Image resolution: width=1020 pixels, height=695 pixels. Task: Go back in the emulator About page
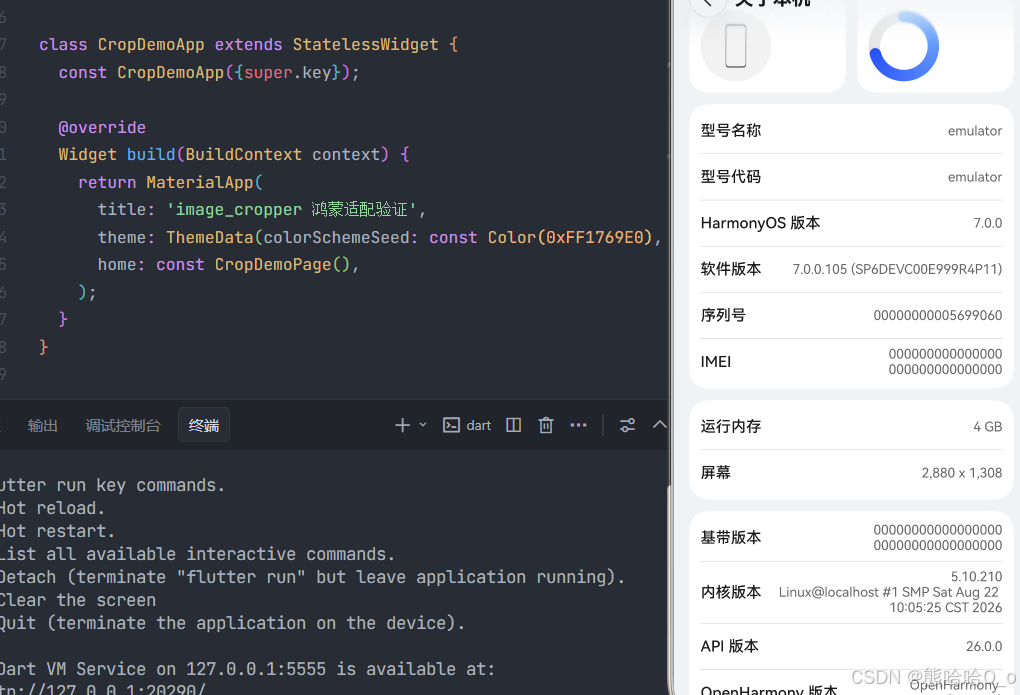(x=708, y=4)
